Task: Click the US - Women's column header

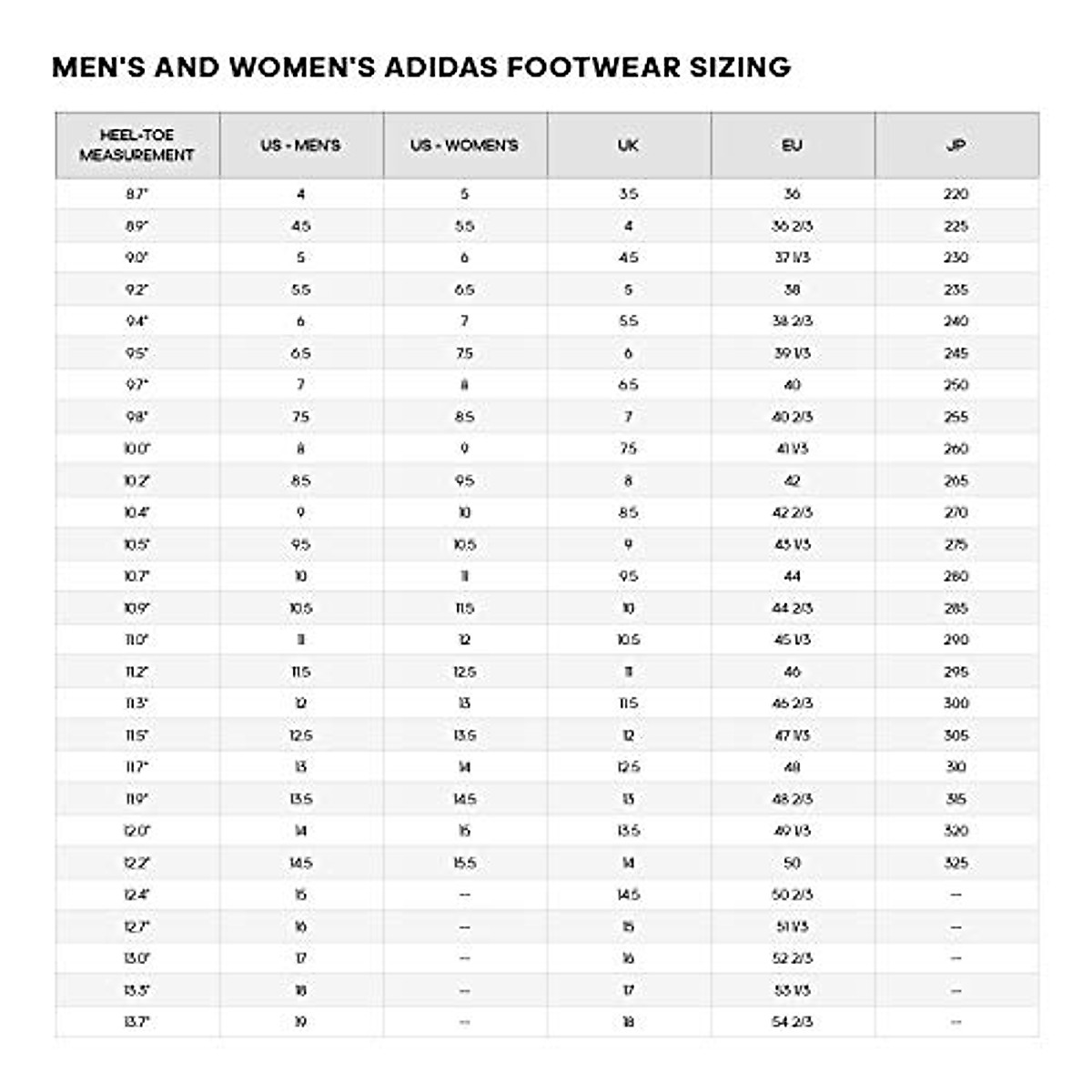Action: pyautogui.click(x=464, y=146)
